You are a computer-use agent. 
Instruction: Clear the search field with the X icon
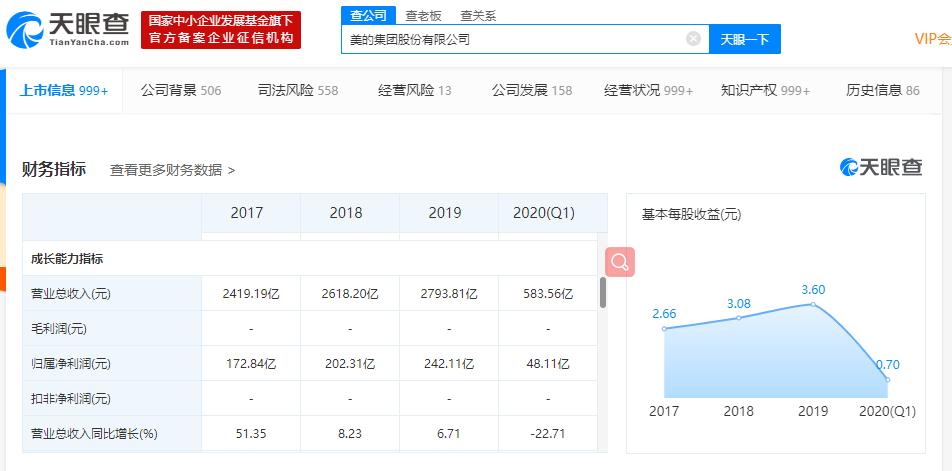693,39
